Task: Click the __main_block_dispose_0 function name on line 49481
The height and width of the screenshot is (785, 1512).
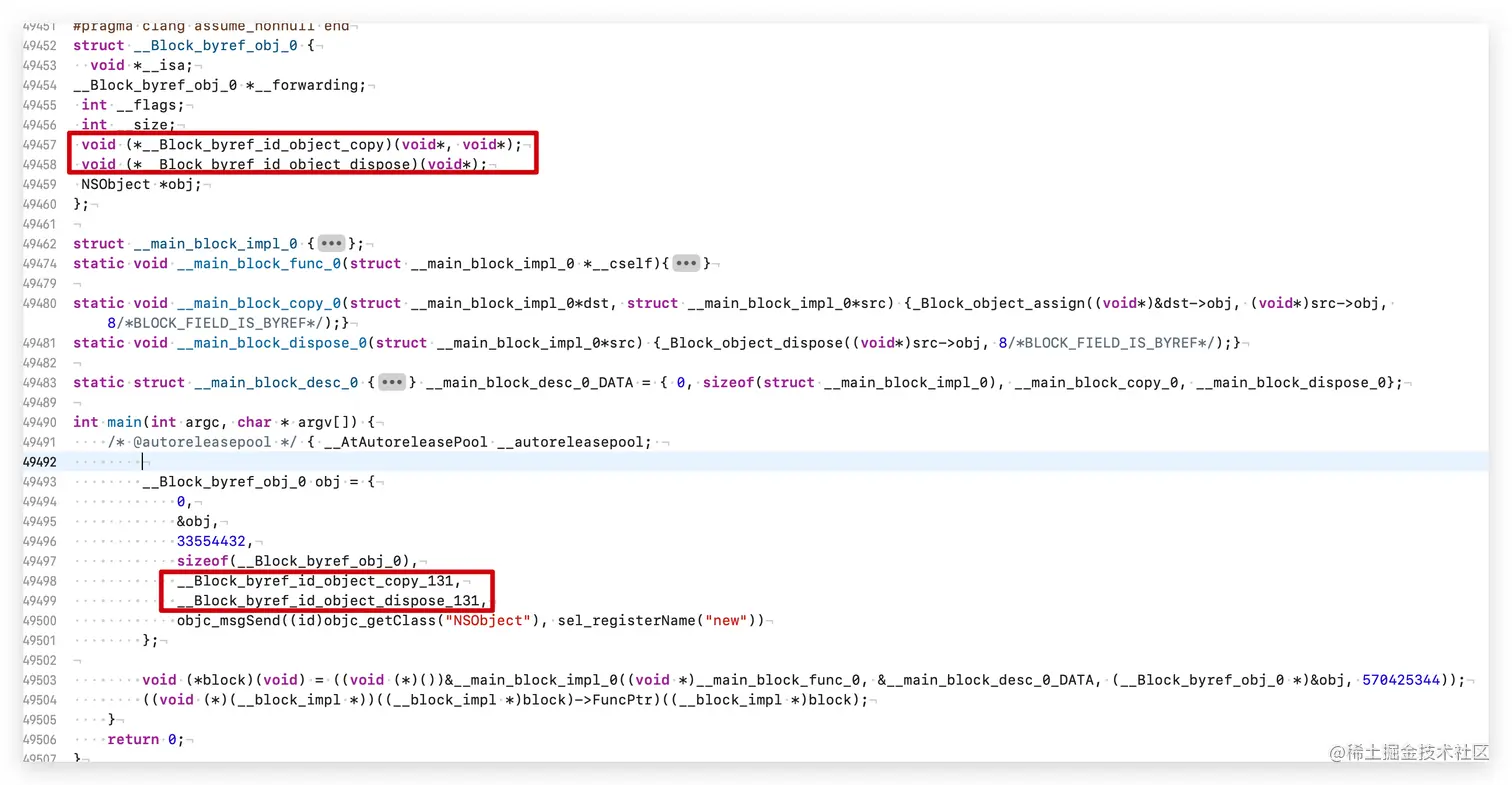Action: pos(273,343)
